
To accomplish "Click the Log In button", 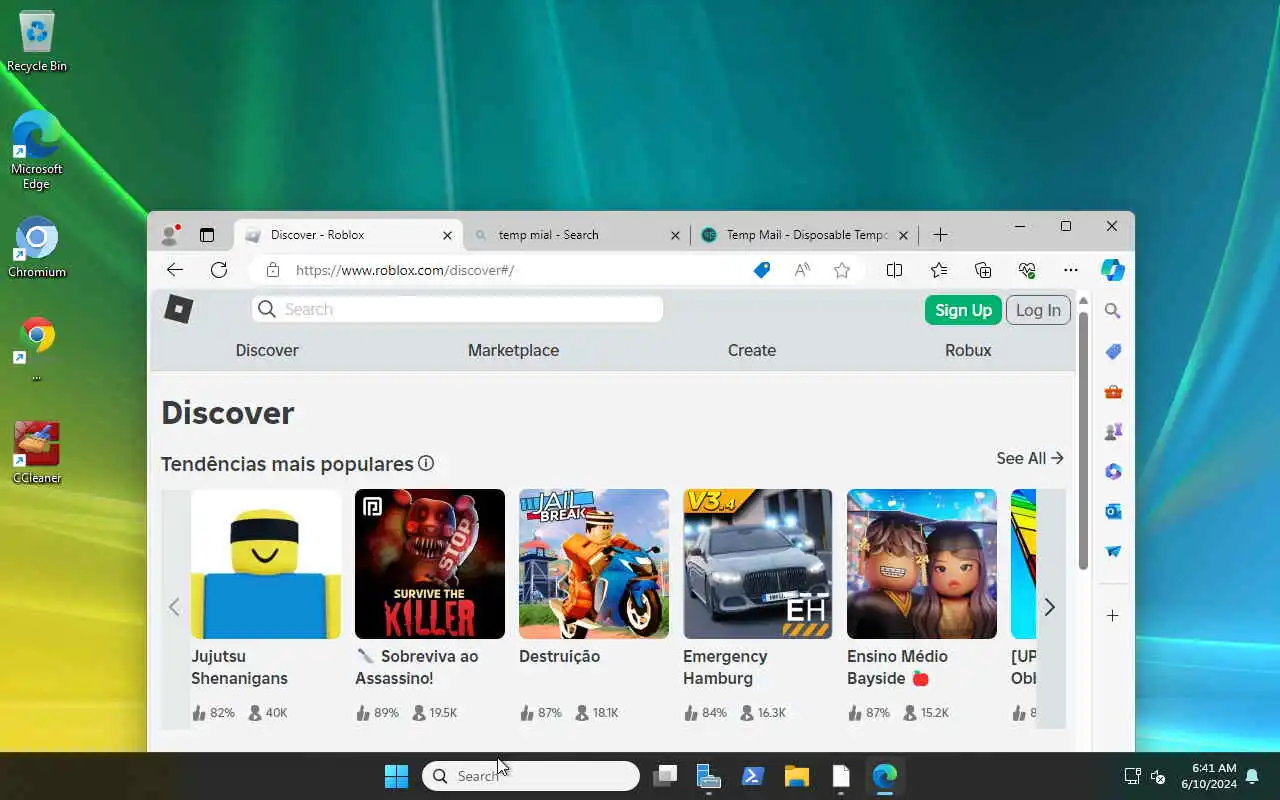I will 1038,310.
